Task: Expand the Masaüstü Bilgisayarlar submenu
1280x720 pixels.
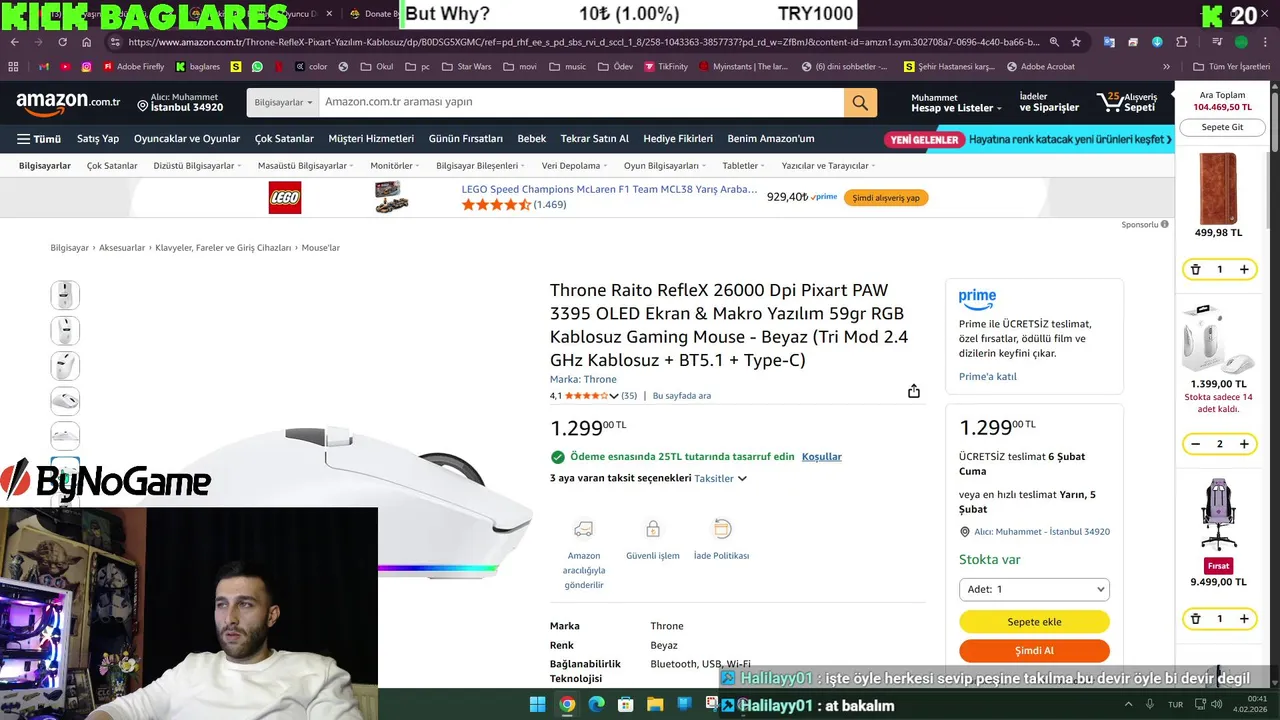Action: pyautogui.click(x=306, y=166)
